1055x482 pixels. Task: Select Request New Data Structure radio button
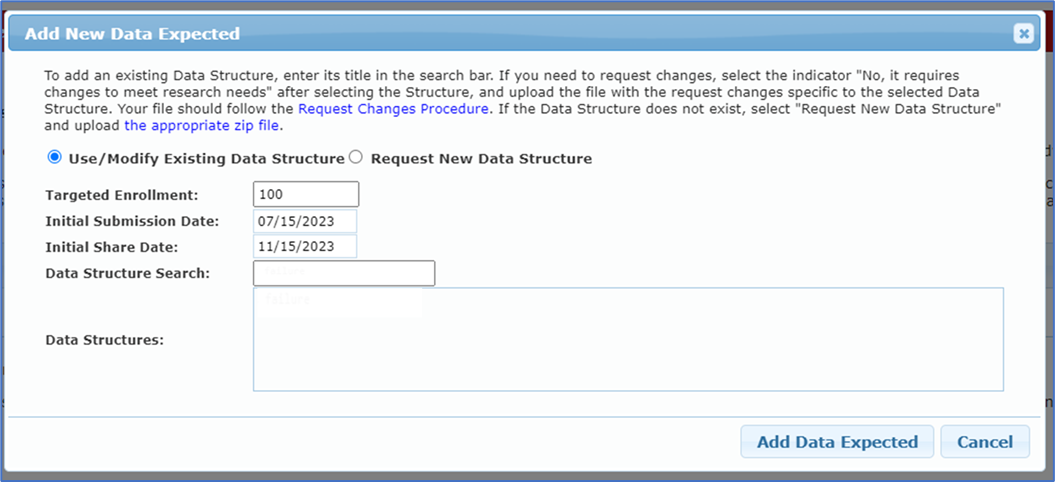(356, 157)
